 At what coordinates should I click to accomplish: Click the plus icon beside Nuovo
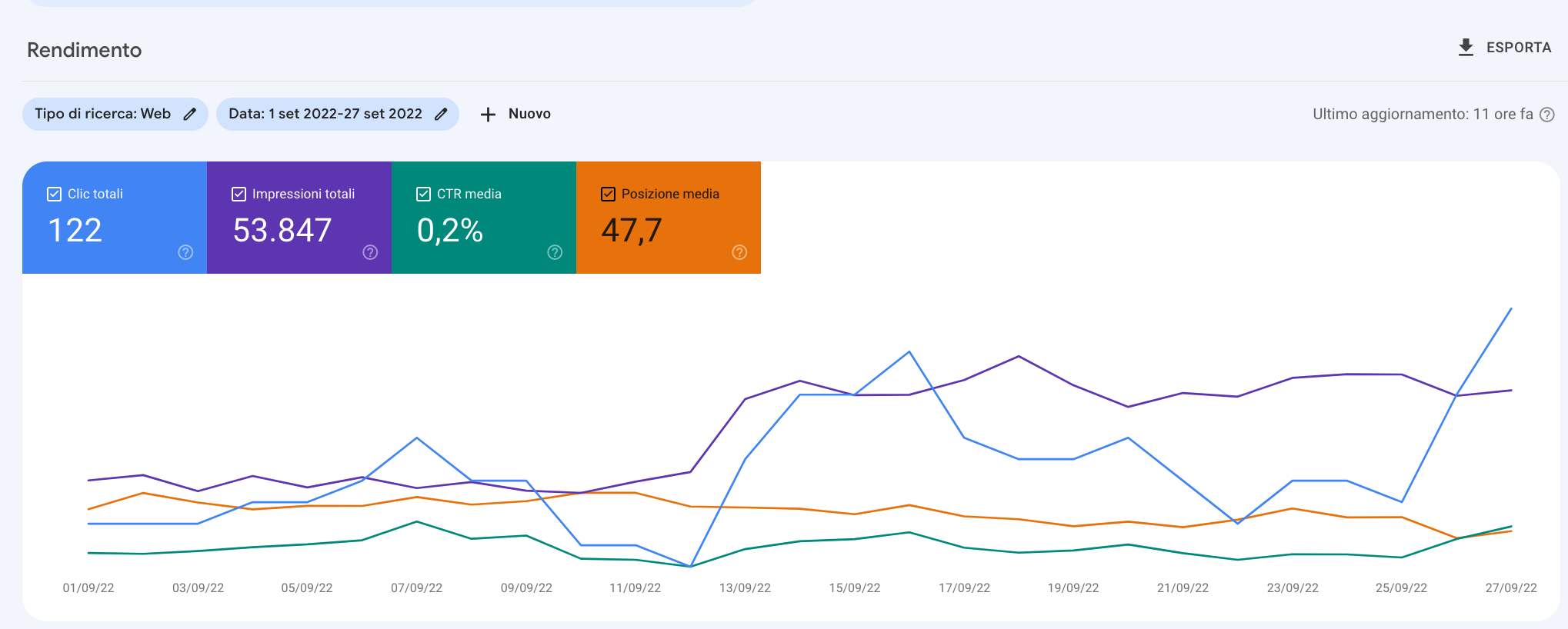[488, 115]
